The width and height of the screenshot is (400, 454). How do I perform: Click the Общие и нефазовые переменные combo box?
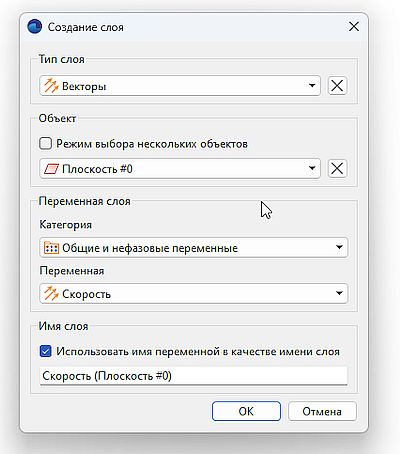[x=193, y=248]
